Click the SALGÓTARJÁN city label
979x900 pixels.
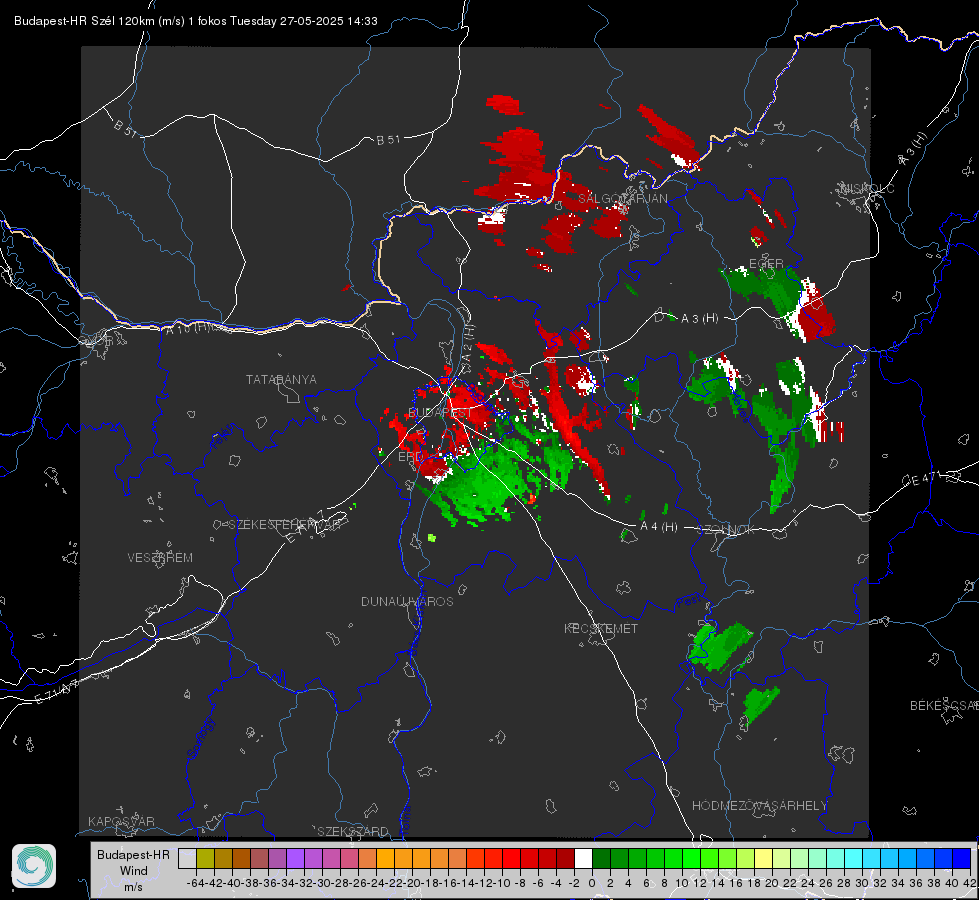point(622,199)
